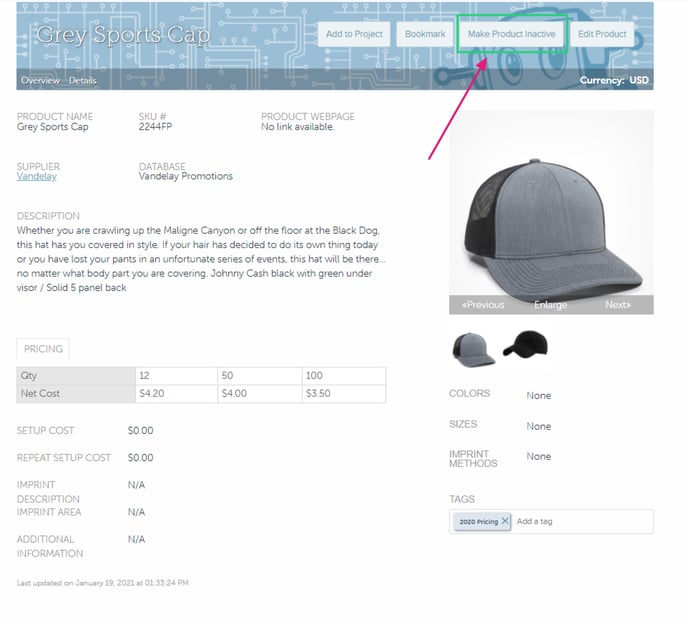Enlarge the product image
The height and width of the screenshot is (625, 688).
pyautogui.click(x=550, y=305)
